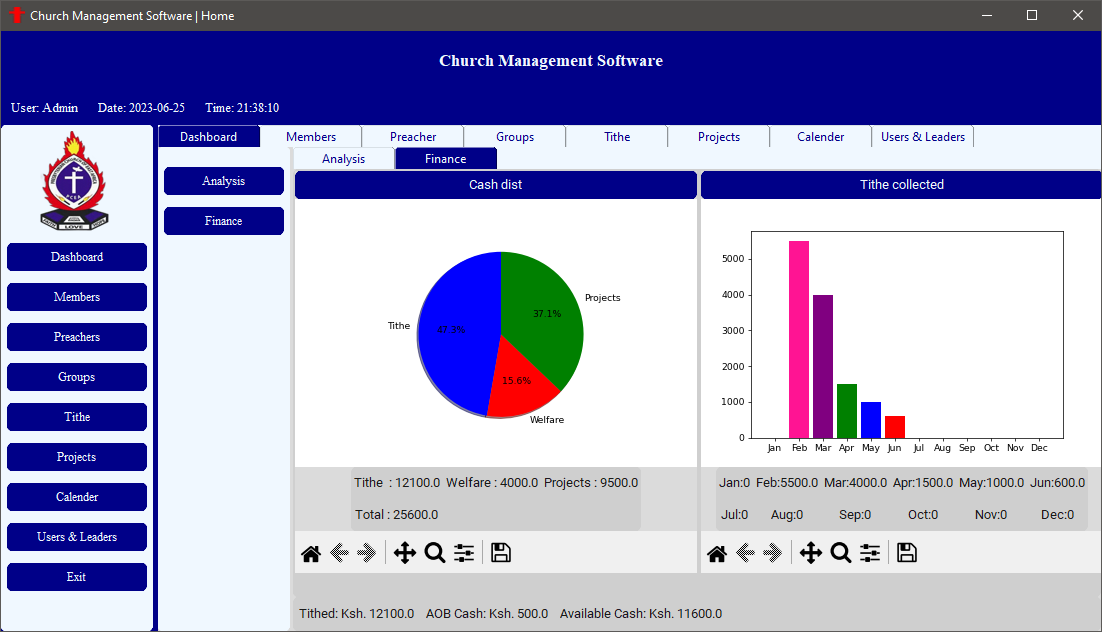1102x632 pixels.
Task: Switch to the Analysis sub-tab
Action: (x=343, y=159)
